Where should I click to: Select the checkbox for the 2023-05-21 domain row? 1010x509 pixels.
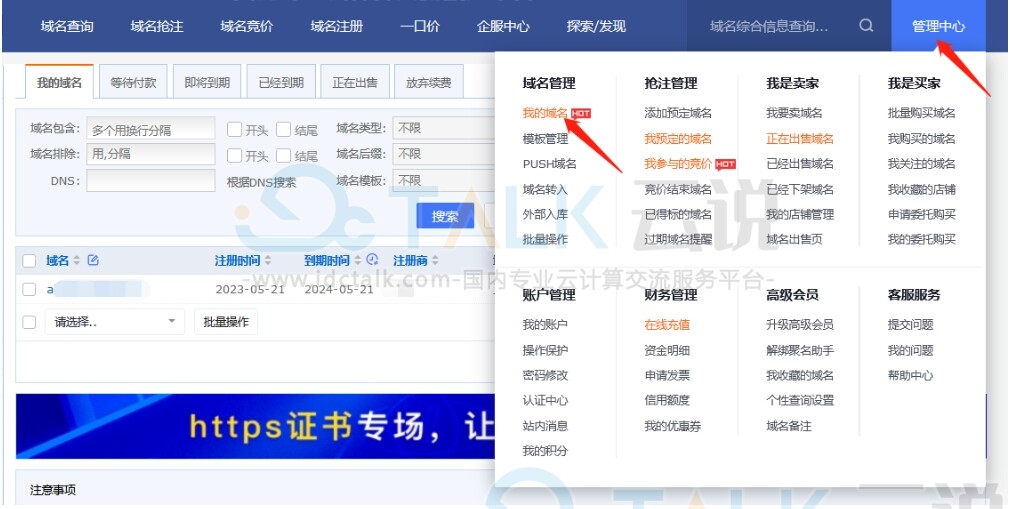29,289
